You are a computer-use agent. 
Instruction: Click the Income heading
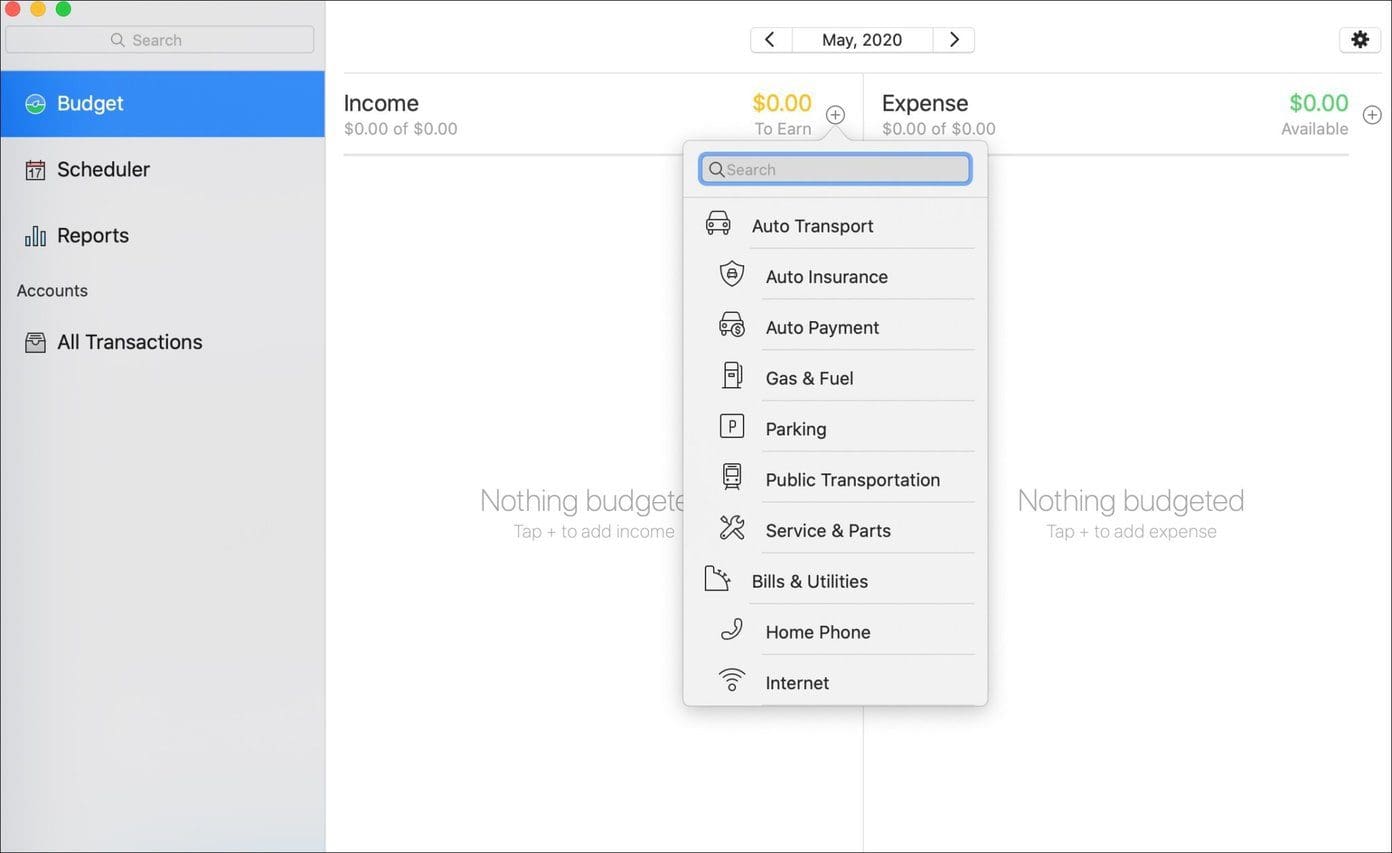click(x=381, y=103)
